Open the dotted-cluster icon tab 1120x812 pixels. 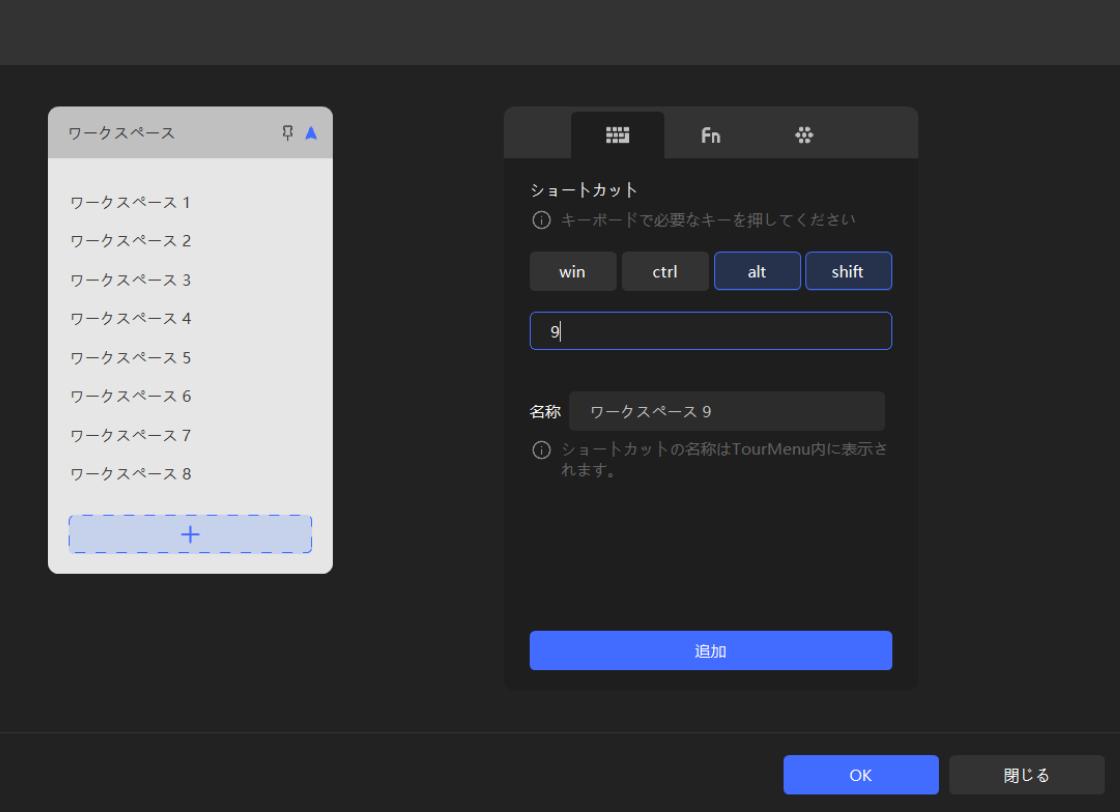(803, 136)
